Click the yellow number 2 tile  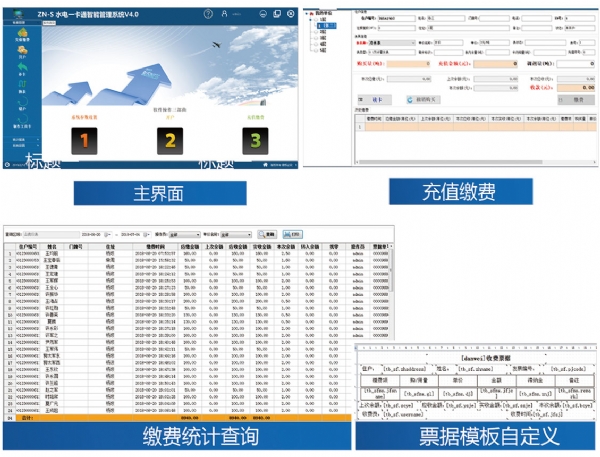pos(169,140)
